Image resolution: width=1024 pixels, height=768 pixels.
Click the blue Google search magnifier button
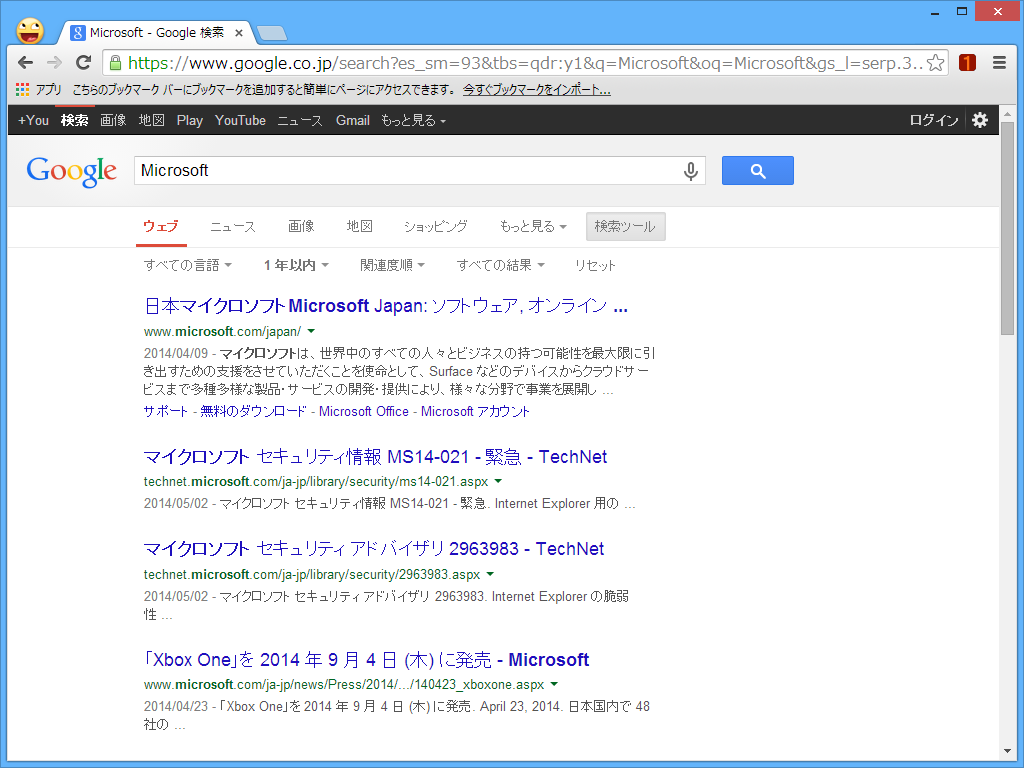point(757,170)
